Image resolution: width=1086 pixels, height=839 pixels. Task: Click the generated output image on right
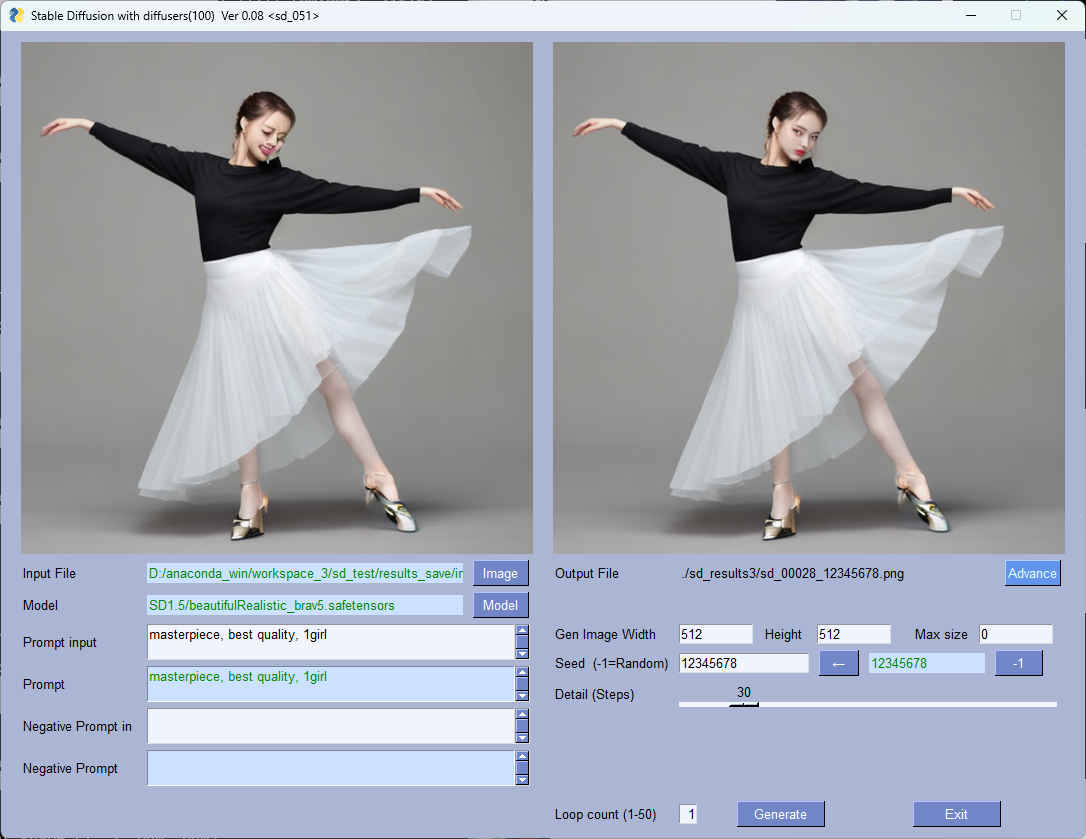point(808,297)
